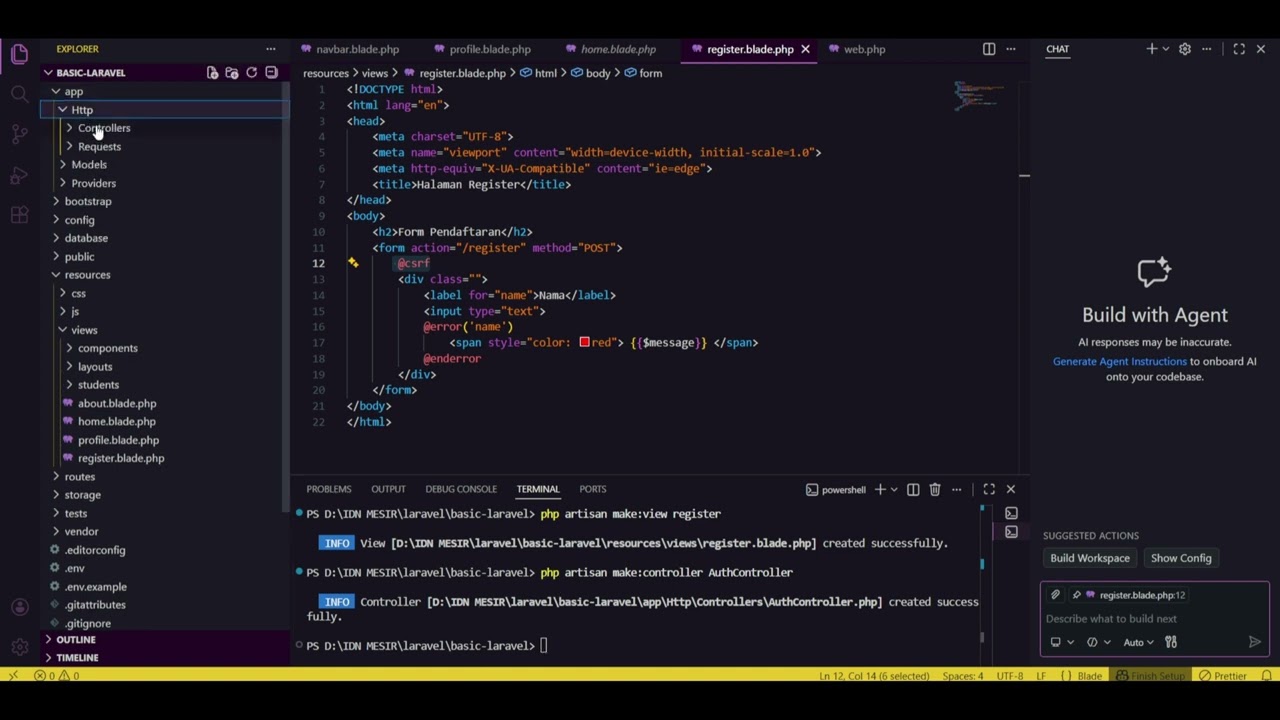Open notifications bell in status bar
Screen dimensions: 1280x720
point(1266,676)
